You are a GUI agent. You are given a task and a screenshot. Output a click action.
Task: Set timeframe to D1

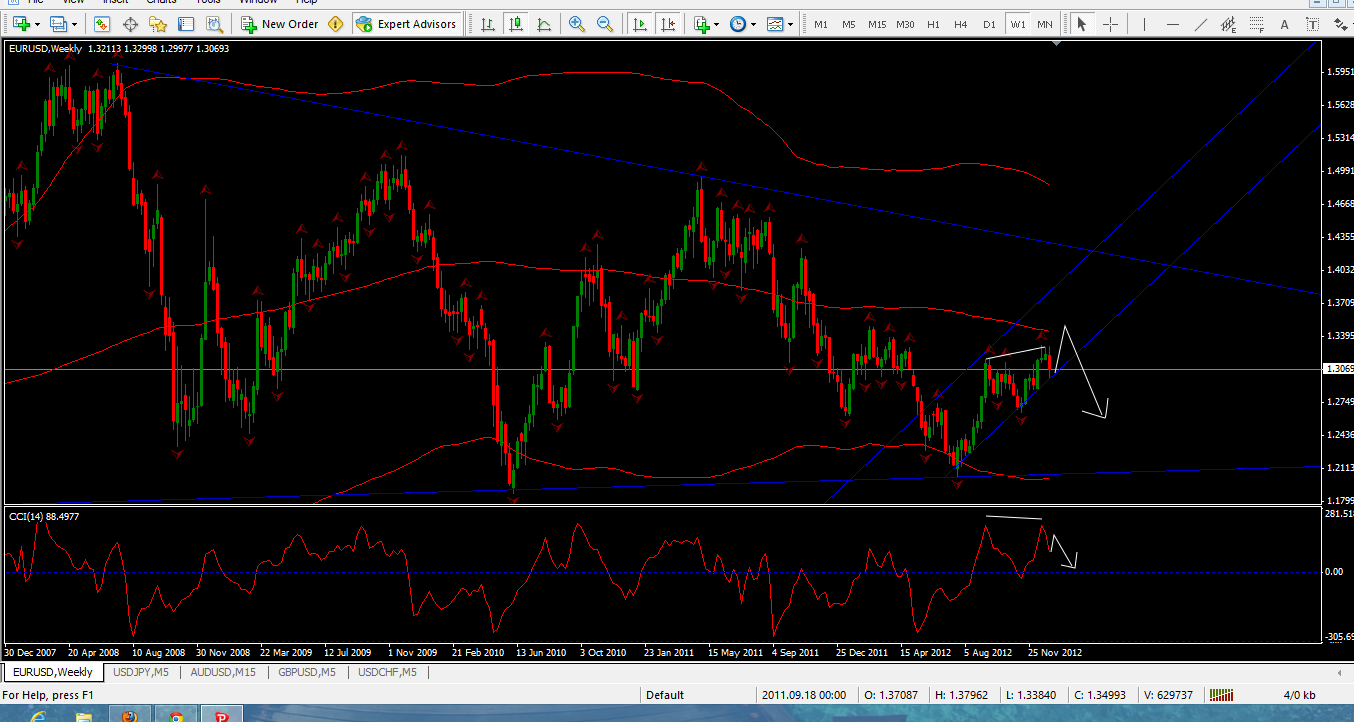[990, 24]
